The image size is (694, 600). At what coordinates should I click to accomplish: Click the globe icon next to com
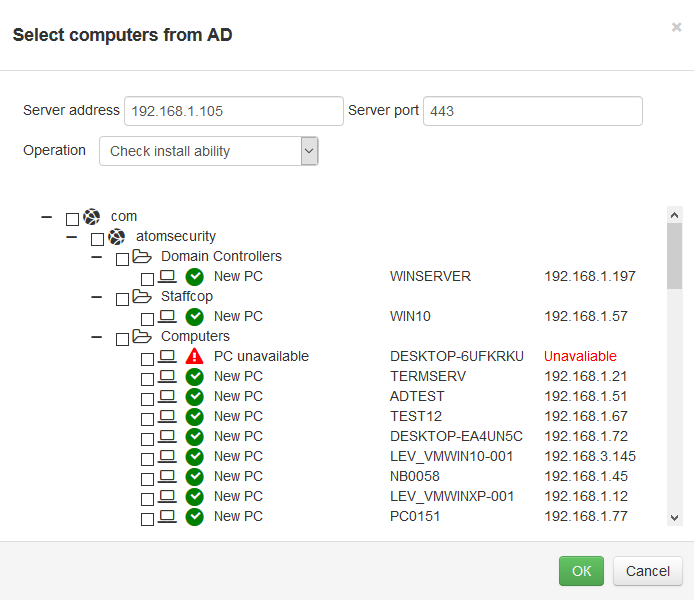click(92, 217)
